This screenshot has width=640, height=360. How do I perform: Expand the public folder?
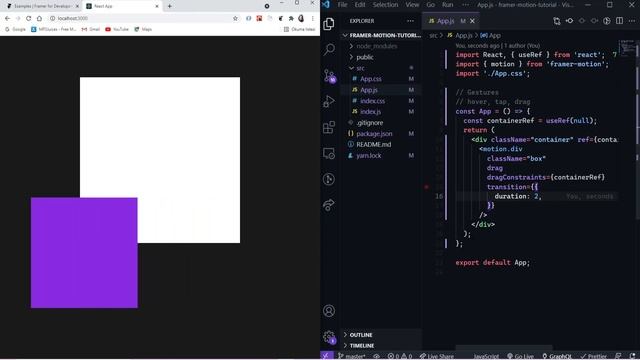381,57
